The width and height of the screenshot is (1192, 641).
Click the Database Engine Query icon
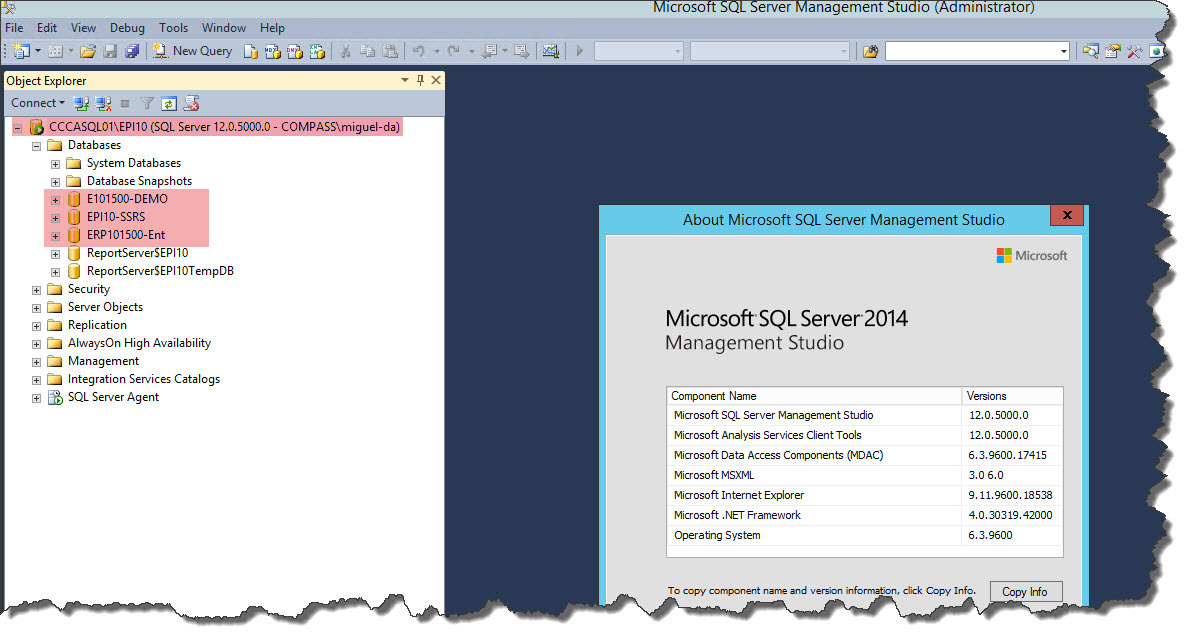pyautogui.click(x=250, y=51)
